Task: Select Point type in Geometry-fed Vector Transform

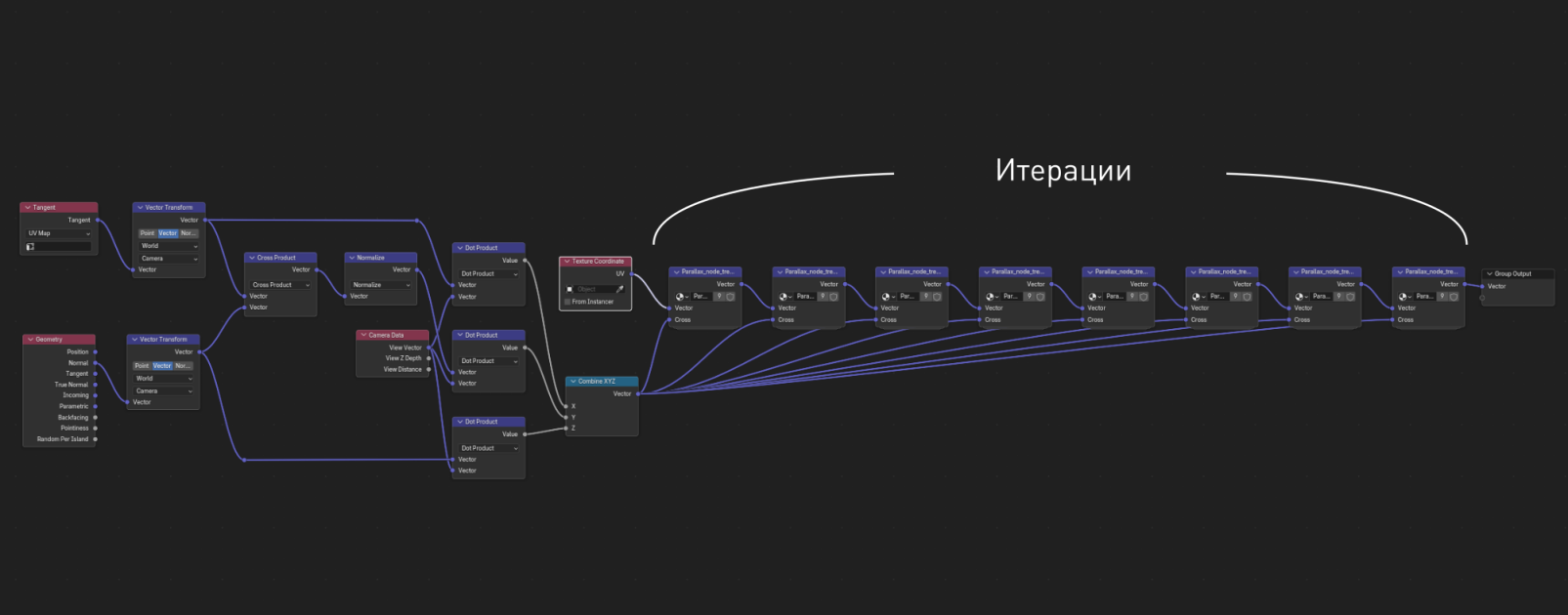Action: [x=142, y=365]
